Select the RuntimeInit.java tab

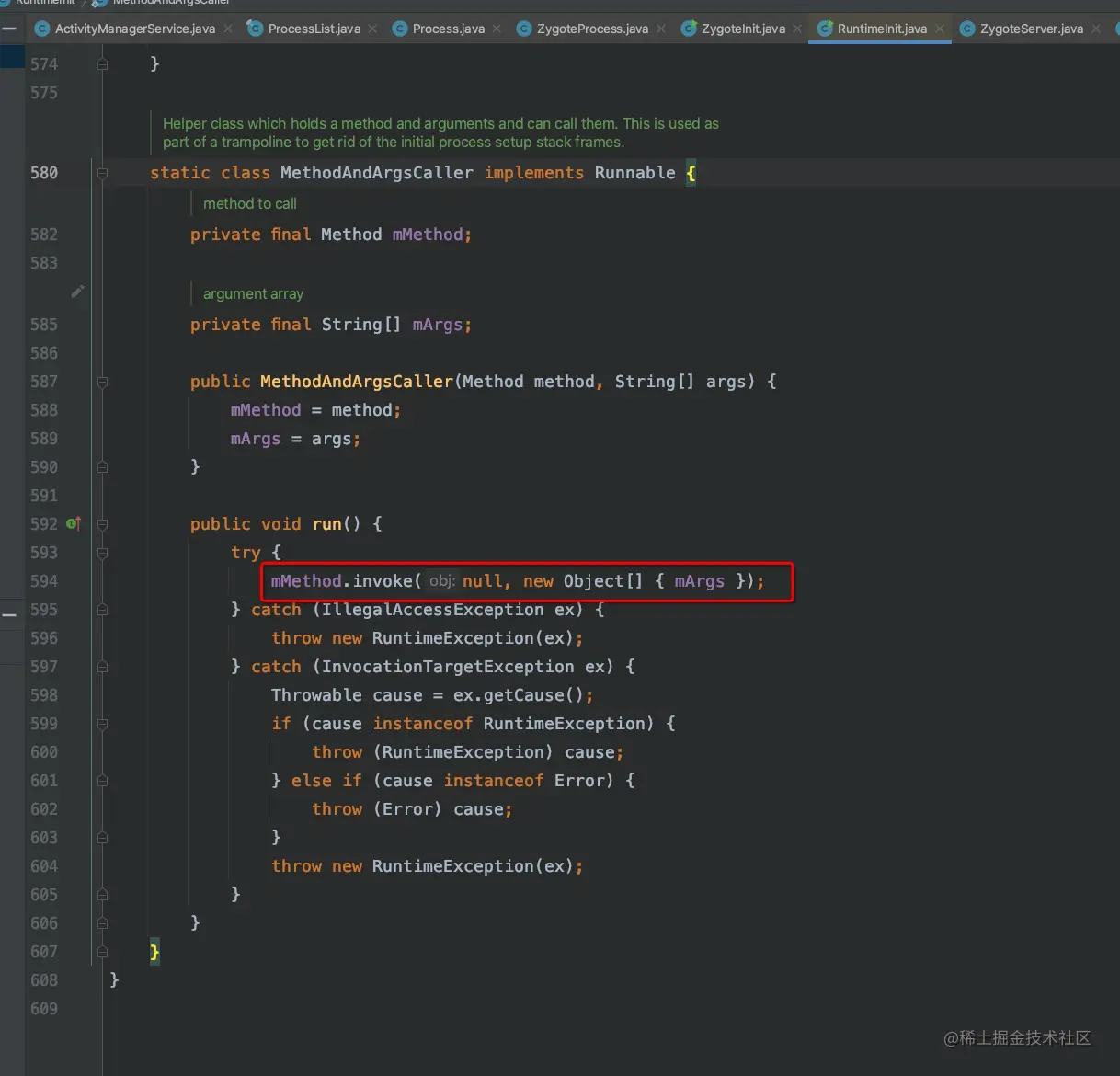(x=882, y=29)
